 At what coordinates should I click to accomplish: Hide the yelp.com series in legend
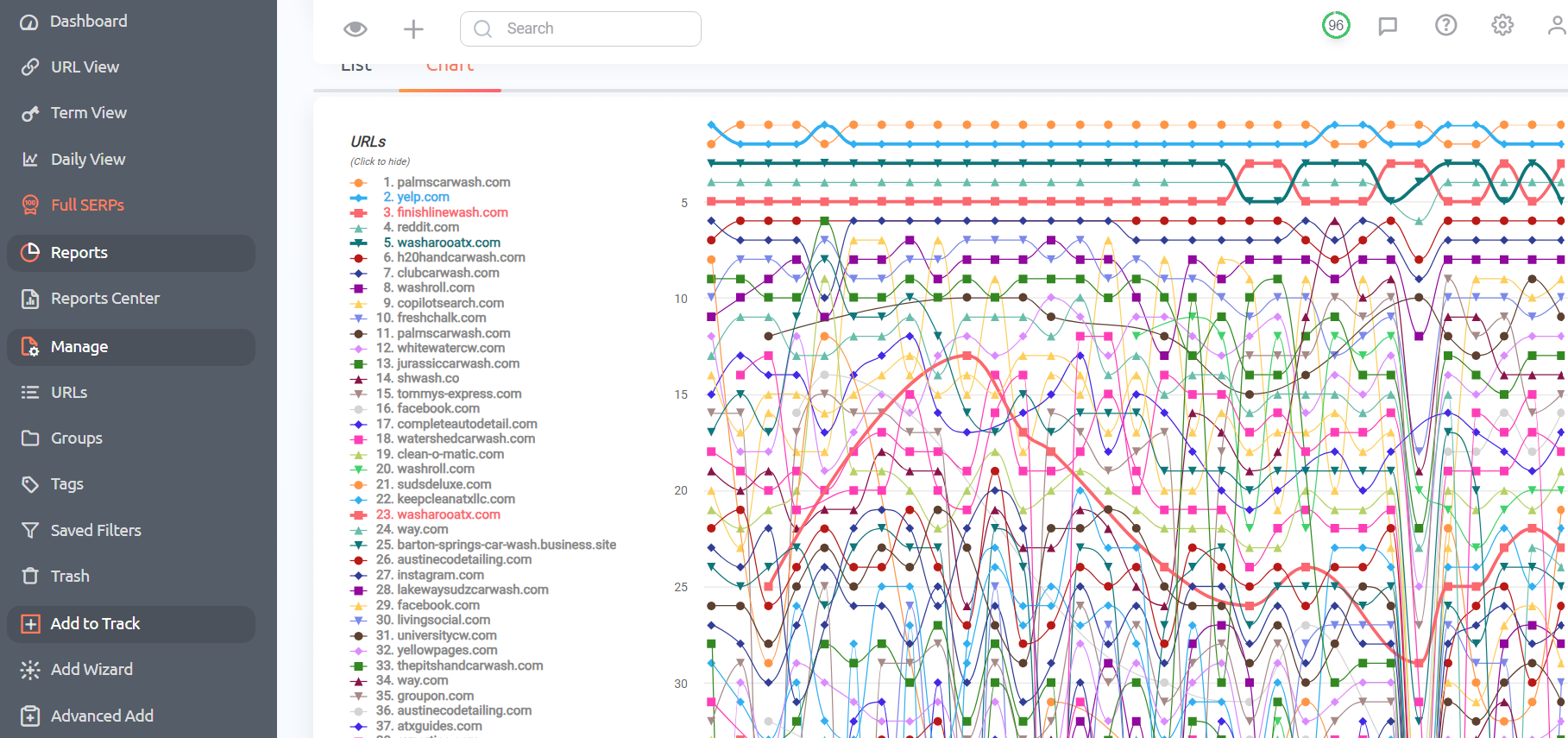(423, 197)
